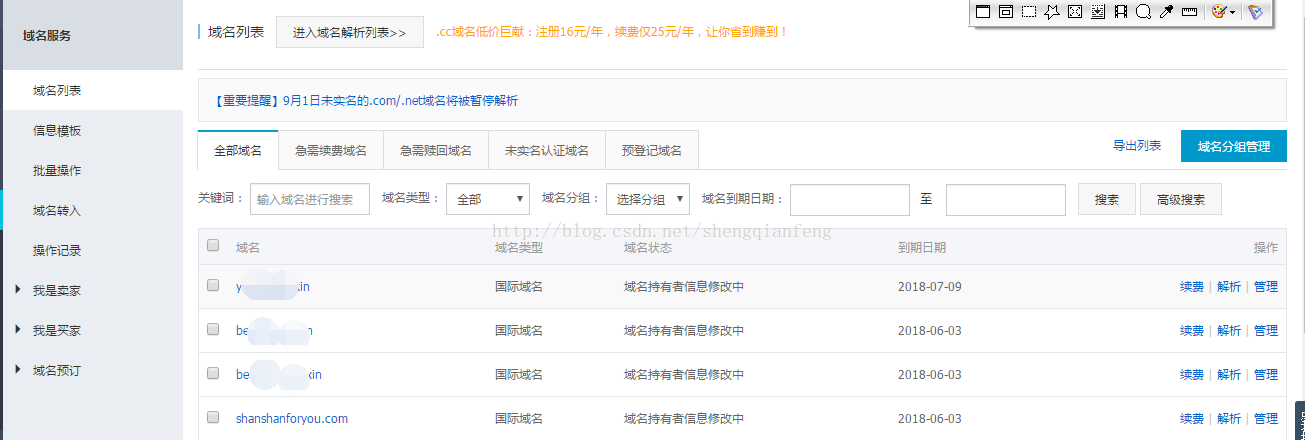Image resolution: width=1305 pixels, height=440 pixels.
Task: Select the rectangular region capture tool
Action: [1029, 12]
